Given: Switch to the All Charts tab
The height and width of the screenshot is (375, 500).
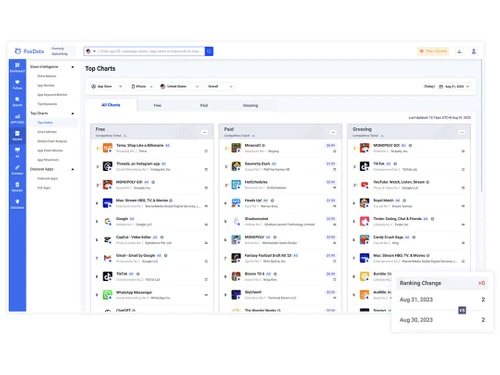Looking at the screenshot, I should 111,105.
